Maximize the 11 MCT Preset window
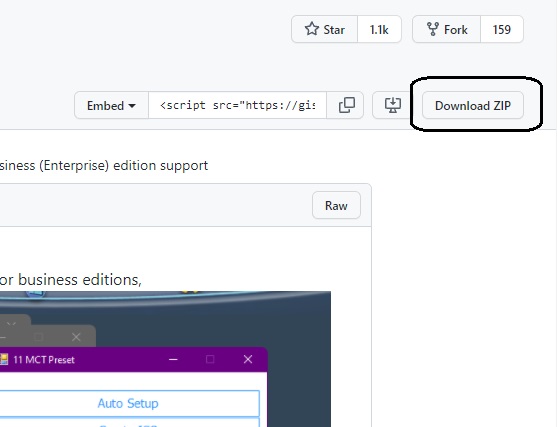This screenshot has width=557, height=427. tap(210, 360)
